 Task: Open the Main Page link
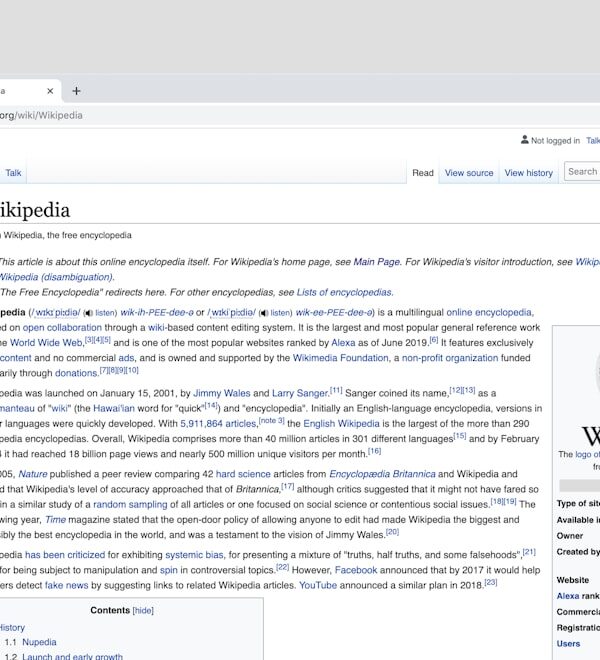[x=376, y=262]
